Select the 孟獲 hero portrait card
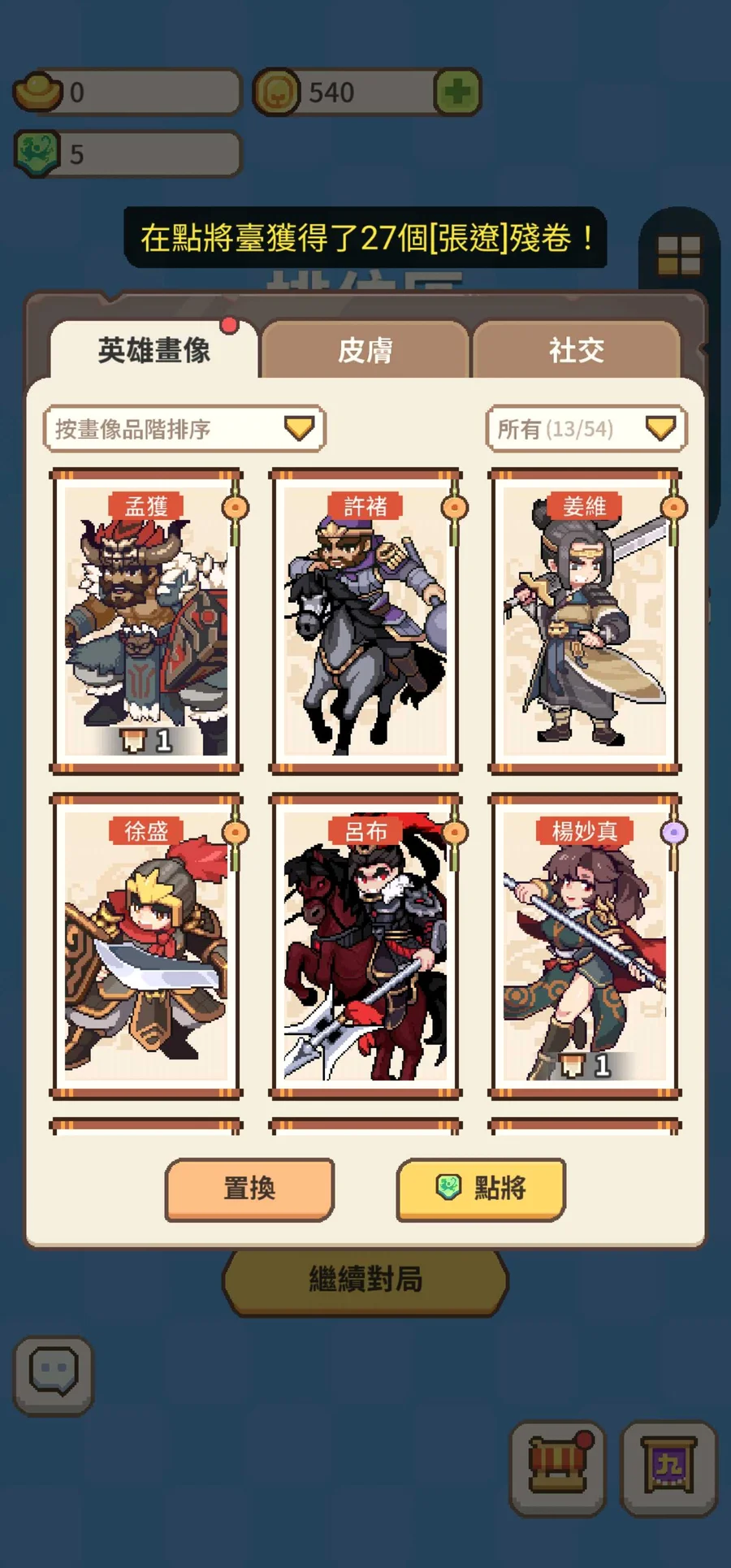This screenshot has height=1568, width=731. point(146,622)
